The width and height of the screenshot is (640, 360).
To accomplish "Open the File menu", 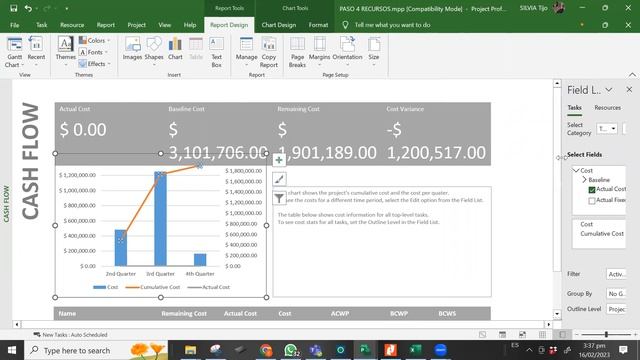I will point(15,25).
